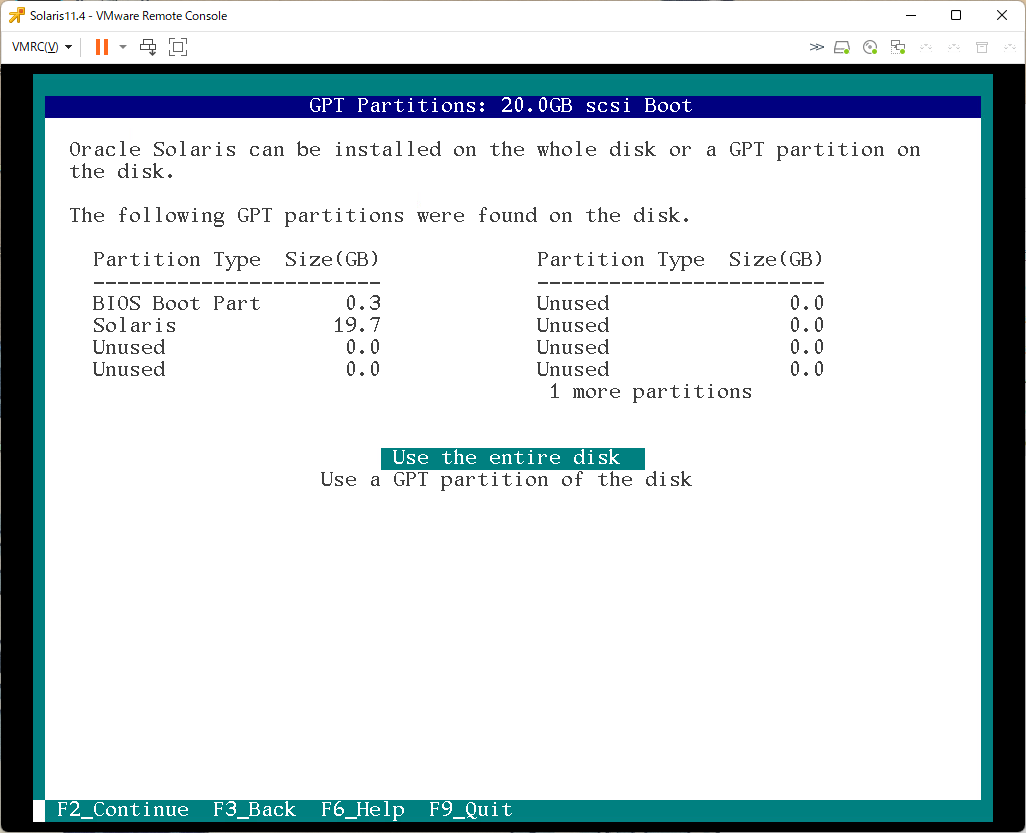
Task: Click the greyed-out archive box device icon
Action: (982, 47)
